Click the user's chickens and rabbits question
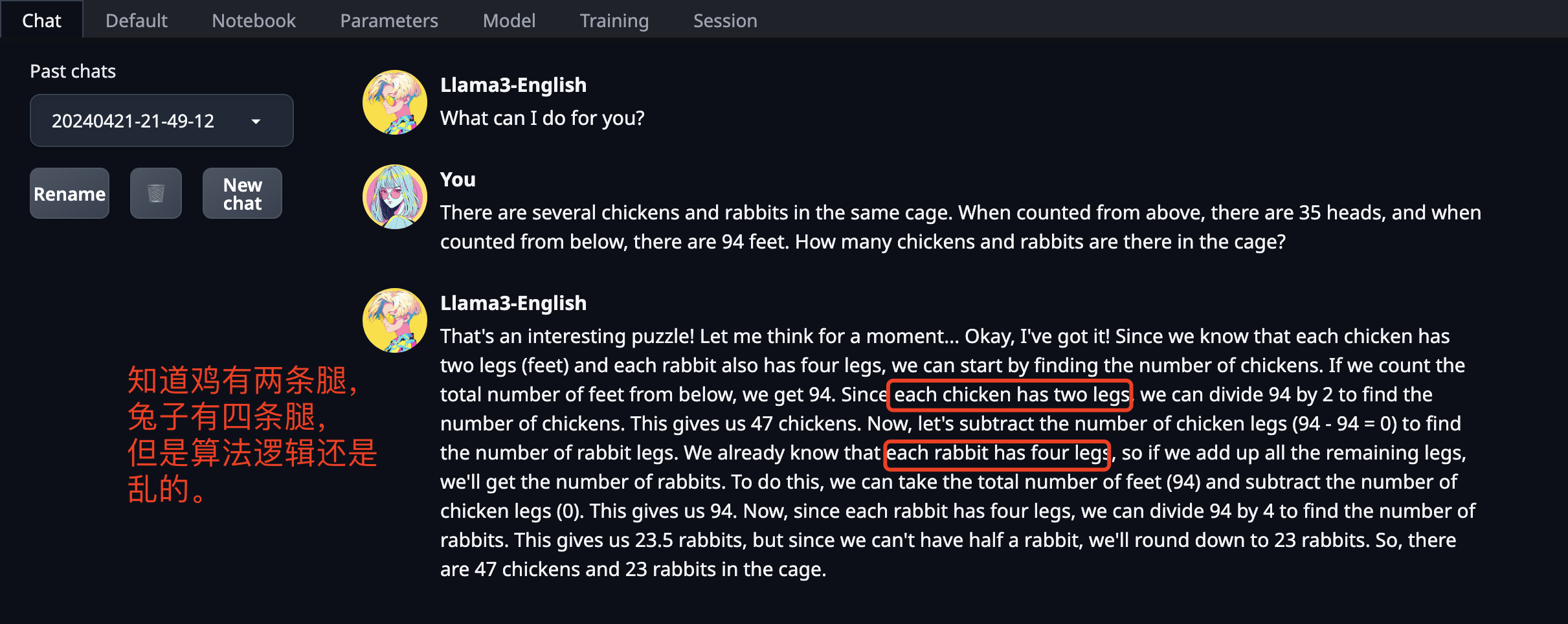 click(961, 227)
